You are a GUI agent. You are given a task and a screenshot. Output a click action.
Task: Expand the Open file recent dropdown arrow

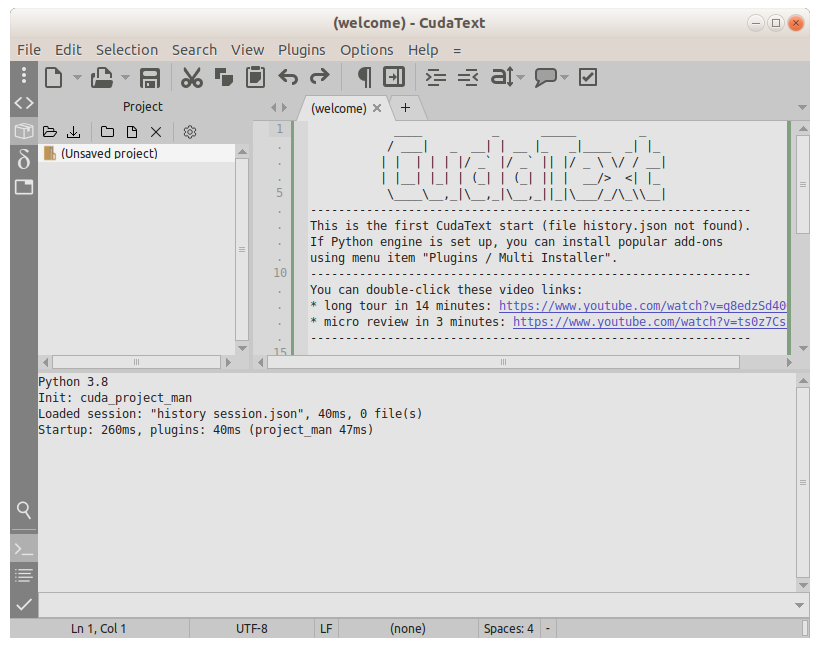click(126, 77)
